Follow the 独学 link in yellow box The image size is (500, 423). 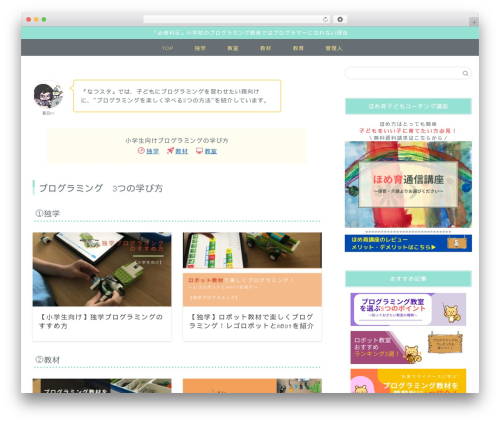point(153,151)
